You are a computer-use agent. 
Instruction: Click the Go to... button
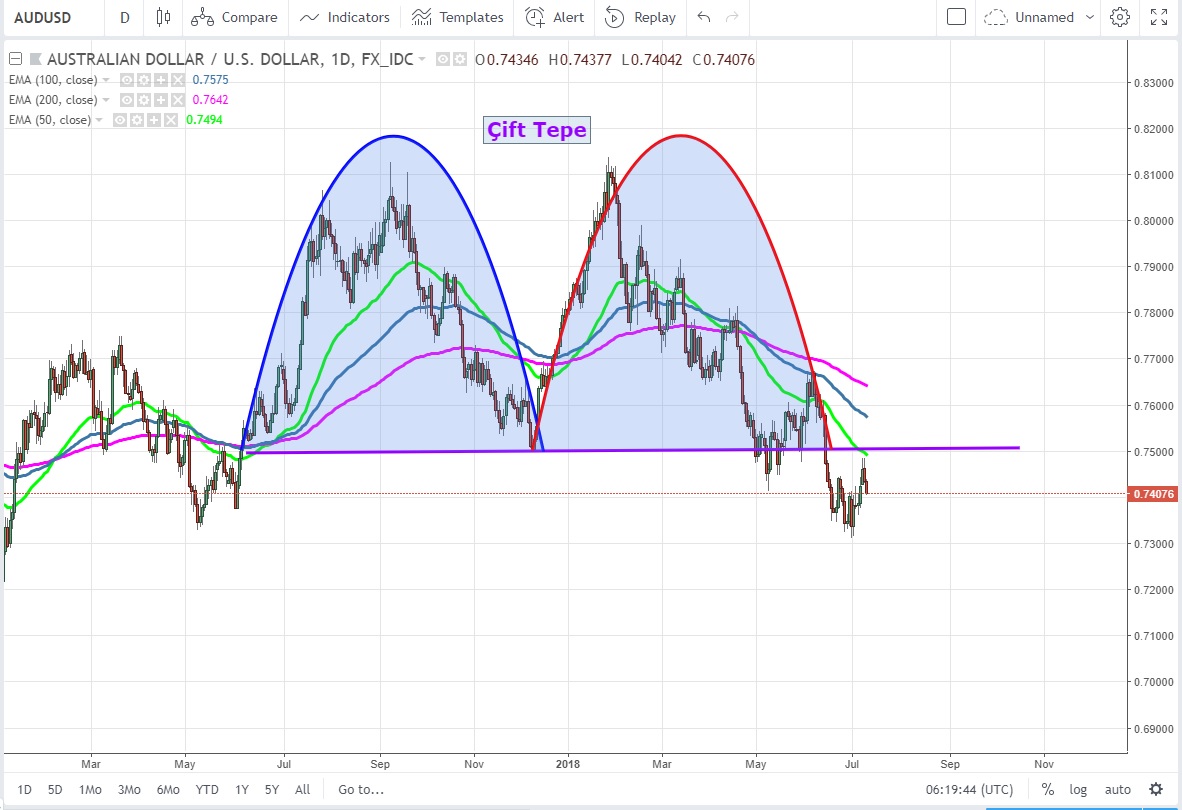click(x=361, y=789)
